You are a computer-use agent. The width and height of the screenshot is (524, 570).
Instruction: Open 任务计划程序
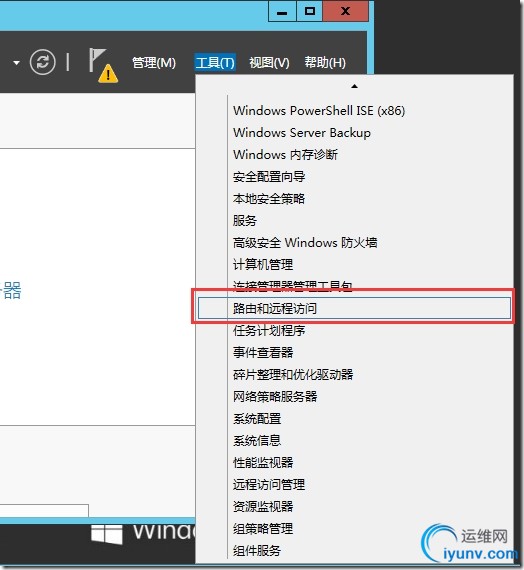pos(269,330)
